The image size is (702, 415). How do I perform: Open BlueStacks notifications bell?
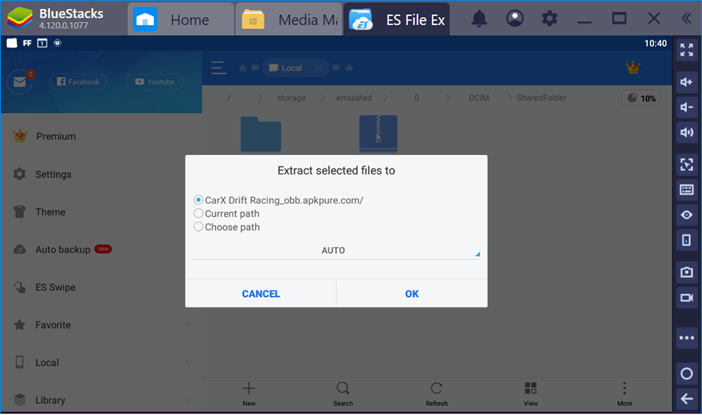pyautogui.click(x=479, y=18)
